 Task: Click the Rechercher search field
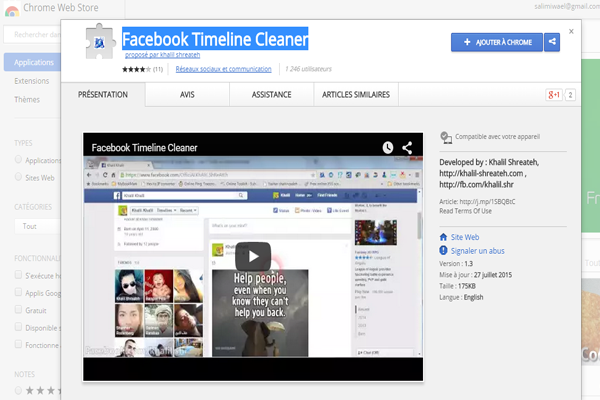point(33,34)
